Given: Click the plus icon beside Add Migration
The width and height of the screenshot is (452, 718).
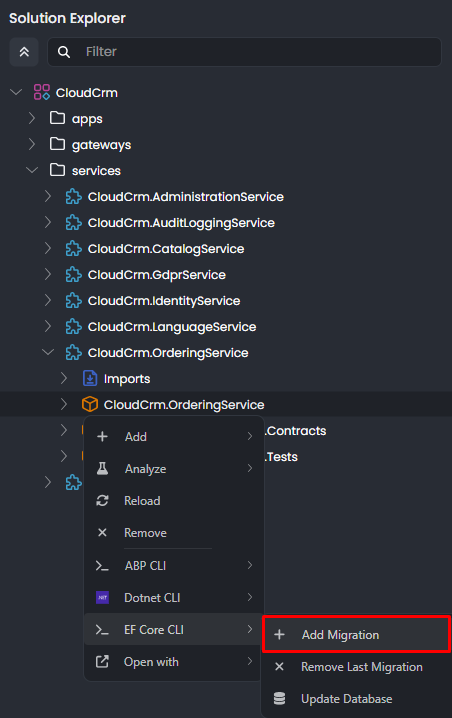Looking at the screenshot, I should click(279, 635).
